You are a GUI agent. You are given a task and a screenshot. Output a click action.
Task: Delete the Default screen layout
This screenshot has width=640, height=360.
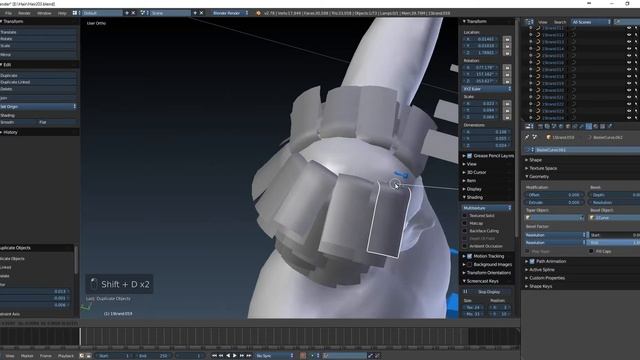[x=133, y=13]
